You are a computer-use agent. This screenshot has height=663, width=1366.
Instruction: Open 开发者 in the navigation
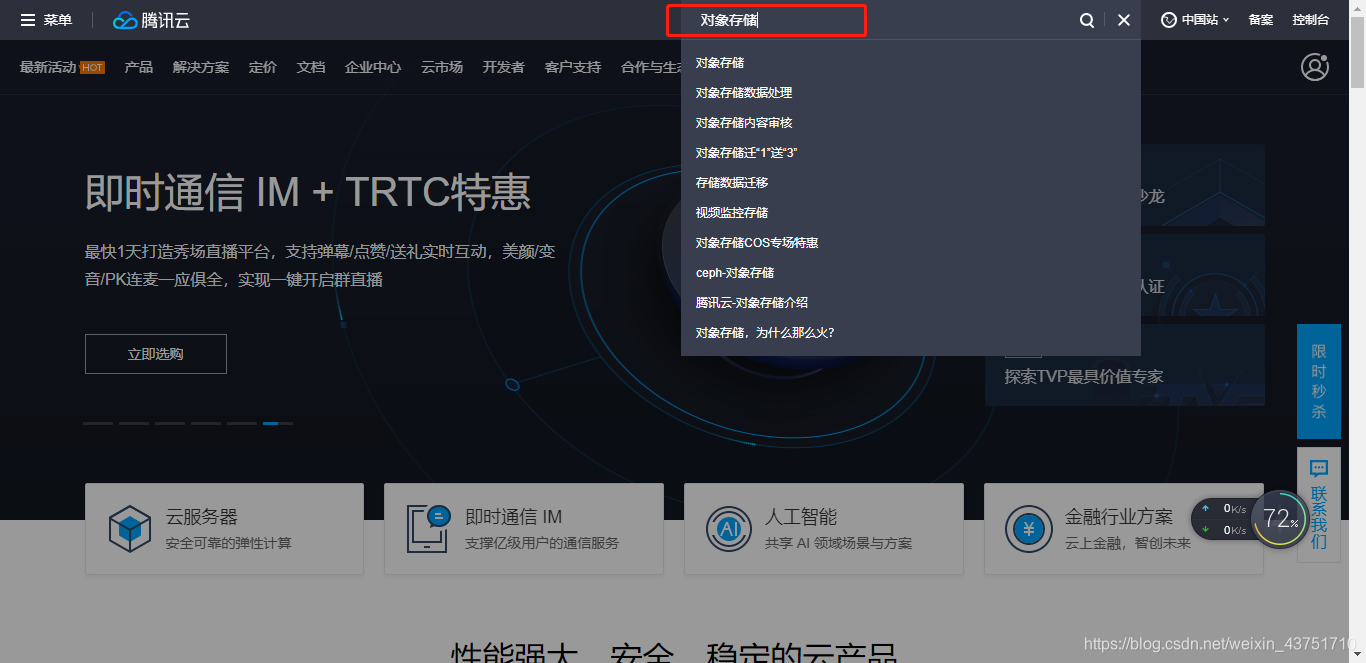(x=504, y=67)
